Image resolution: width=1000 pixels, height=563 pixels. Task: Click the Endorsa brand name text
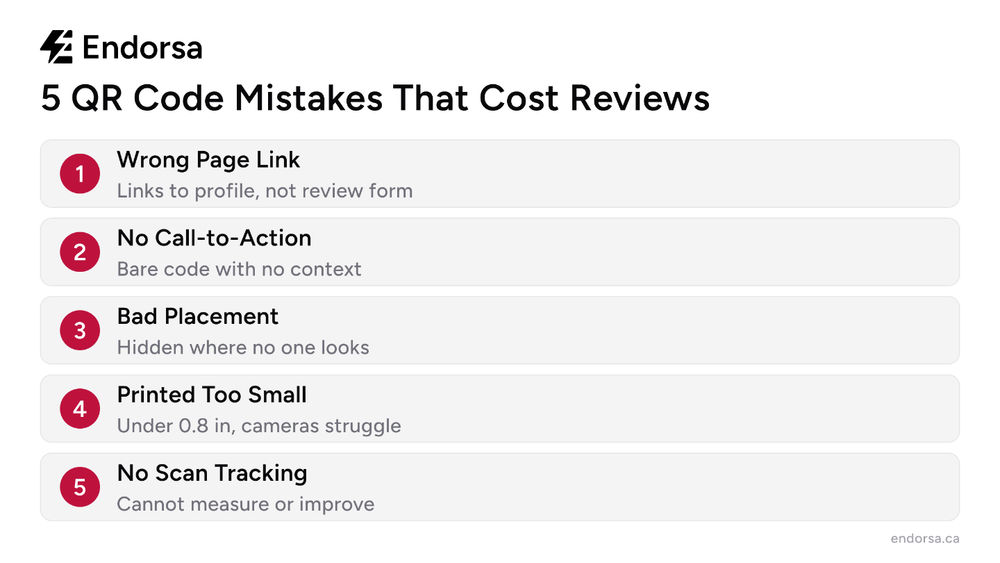click(x=142, y=48)
